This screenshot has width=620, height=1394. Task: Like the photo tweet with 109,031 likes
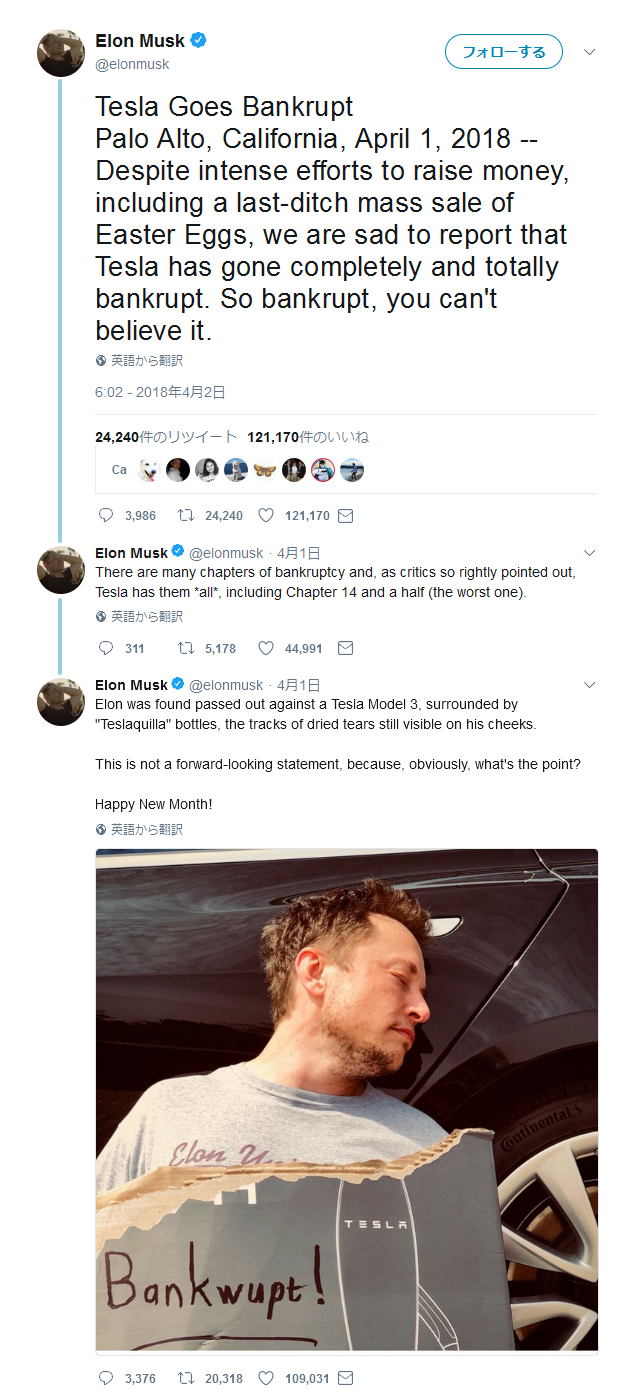coord(266,1378)
